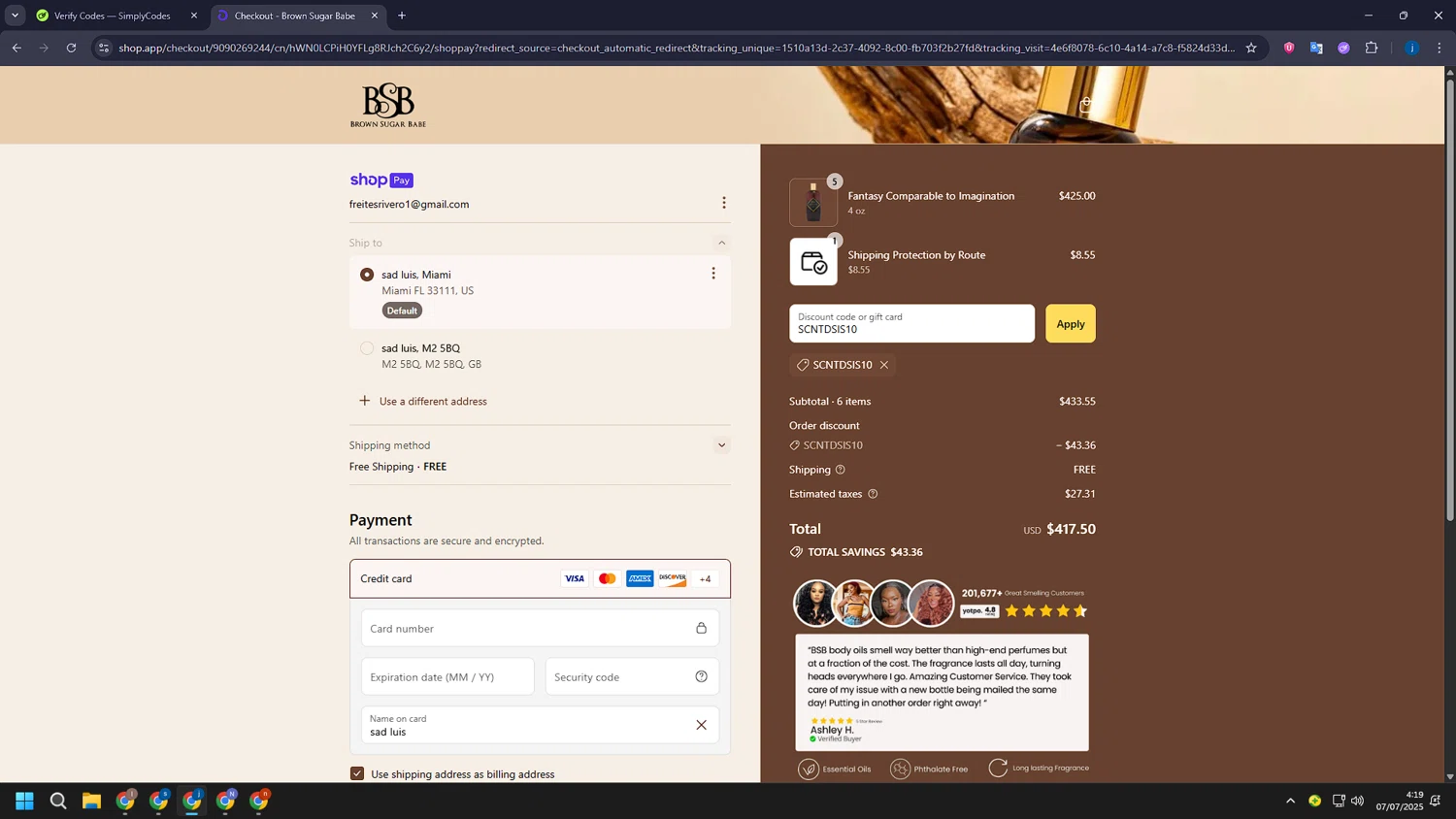Close the Checkout Brown Sugar Babe tab

pos(375,16)
